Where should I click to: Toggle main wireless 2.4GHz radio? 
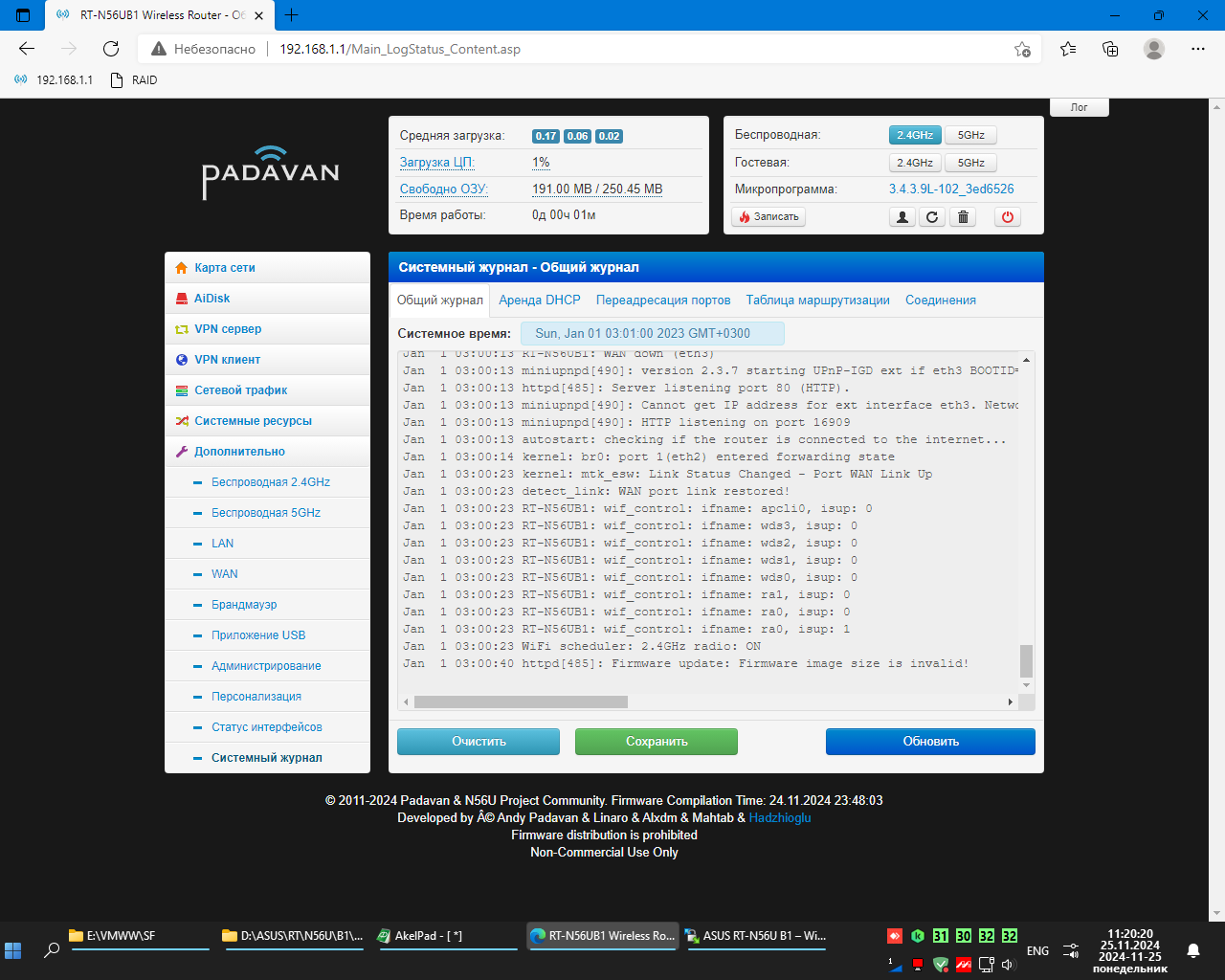click(914, 135)
